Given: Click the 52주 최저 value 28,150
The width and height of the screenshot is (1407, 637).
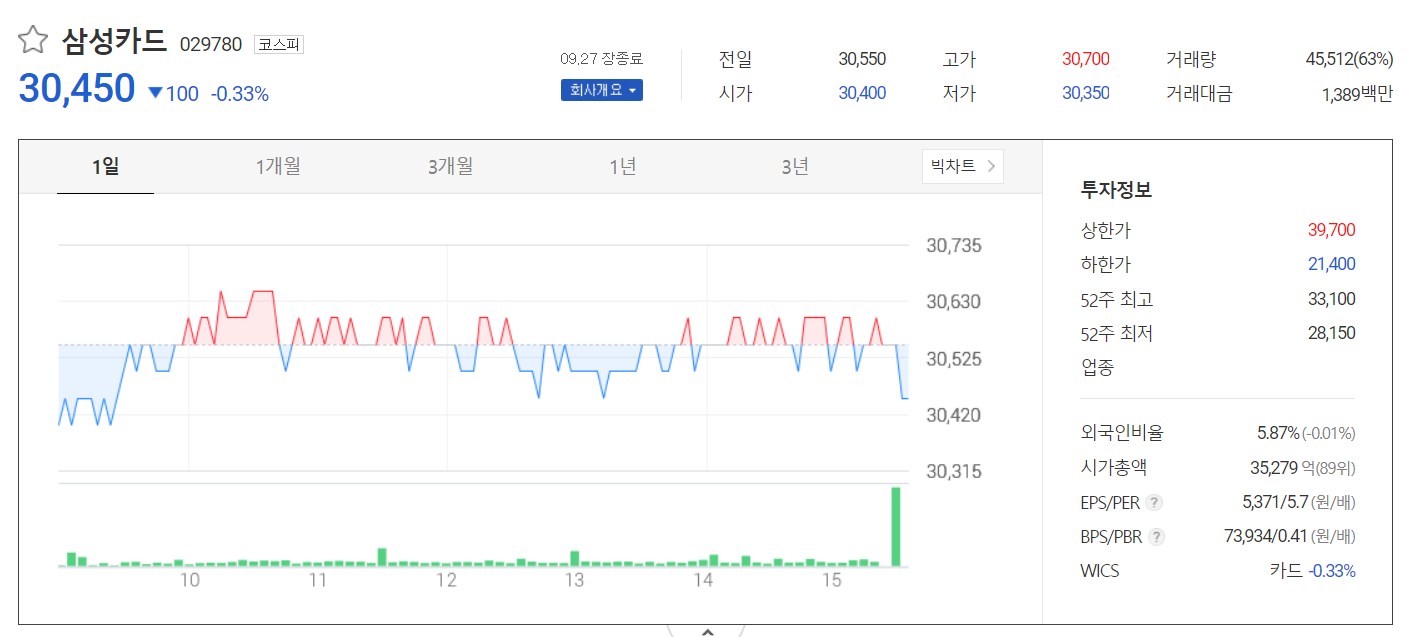Looking at the screenshot, I should pyautogui.click(x=1332, y=332).
